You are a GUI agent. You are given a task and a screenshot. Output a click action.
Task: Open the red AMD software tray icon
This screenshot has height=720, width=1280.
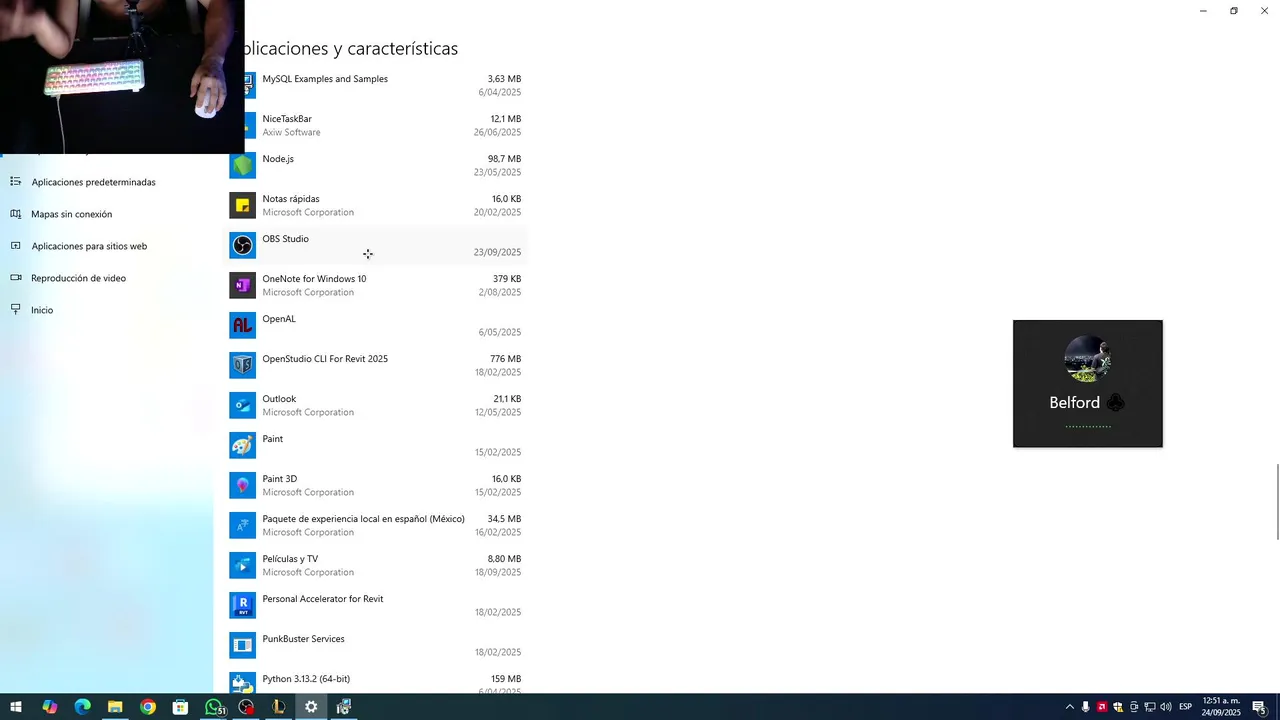point(1102,707)
